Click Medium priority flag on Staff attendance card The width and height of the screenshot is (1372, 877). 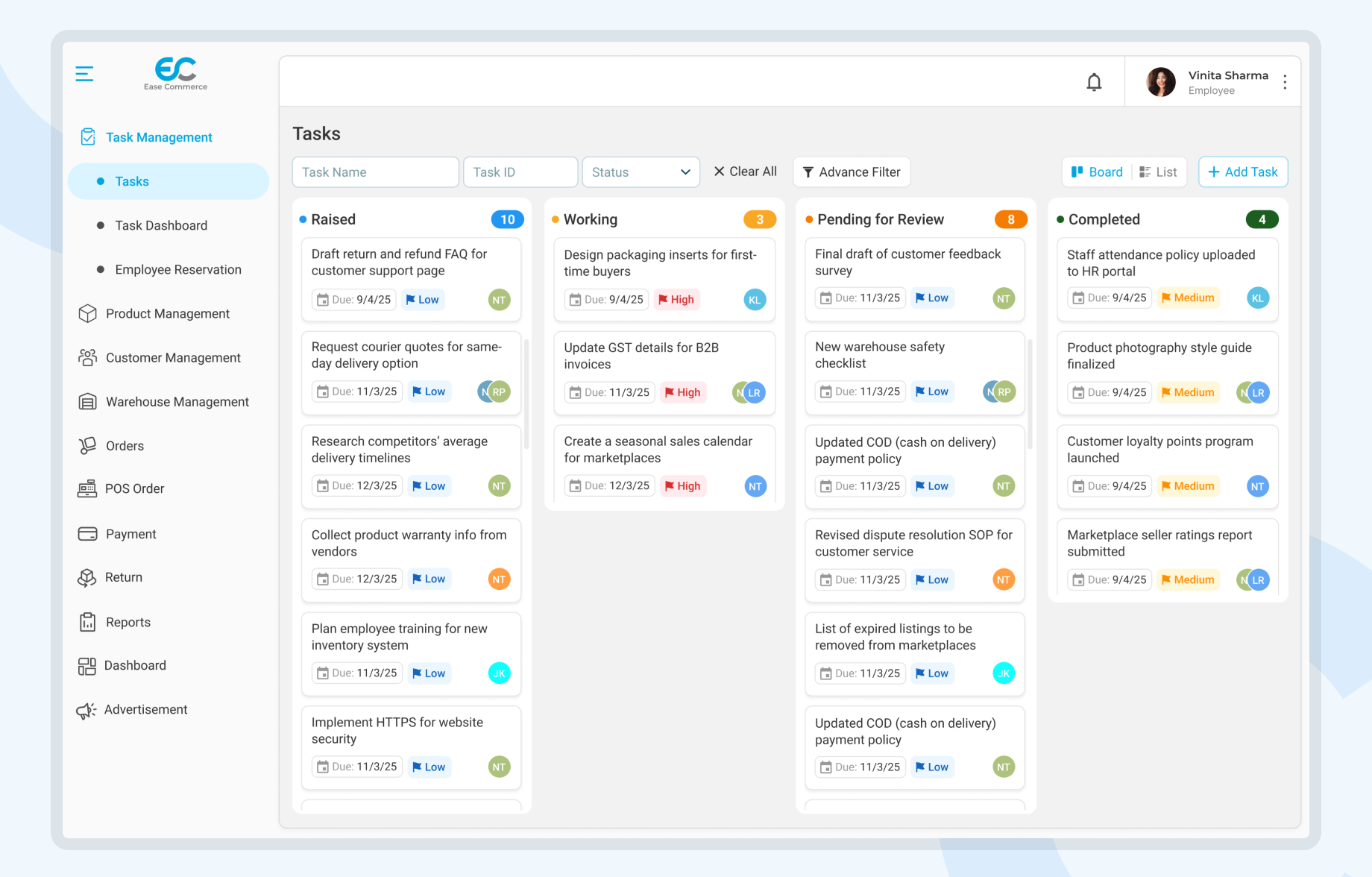pyautogui.click(x=1189, y=298)
